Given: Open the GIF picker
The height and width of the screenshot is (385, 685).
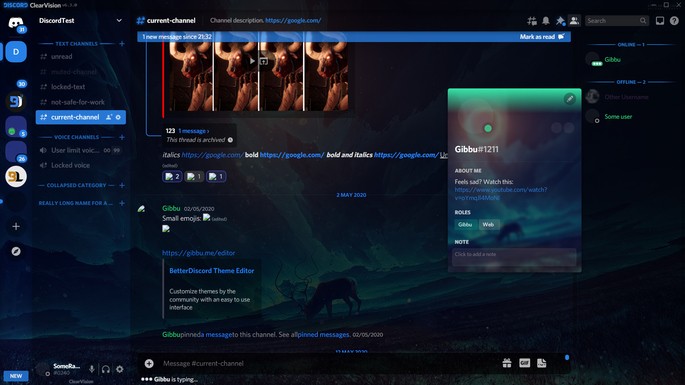Looking at the screenshot, I should coord(524,363).
